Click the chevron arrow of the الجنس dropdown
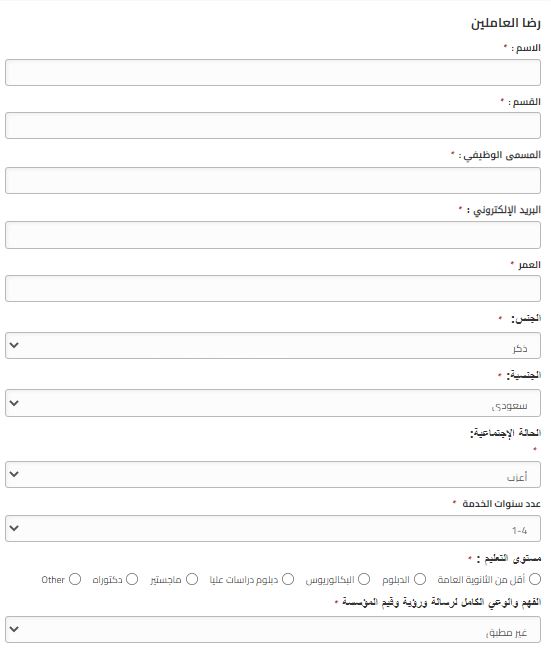This screenshot has height=650, width=551. (x=14, y=345)
